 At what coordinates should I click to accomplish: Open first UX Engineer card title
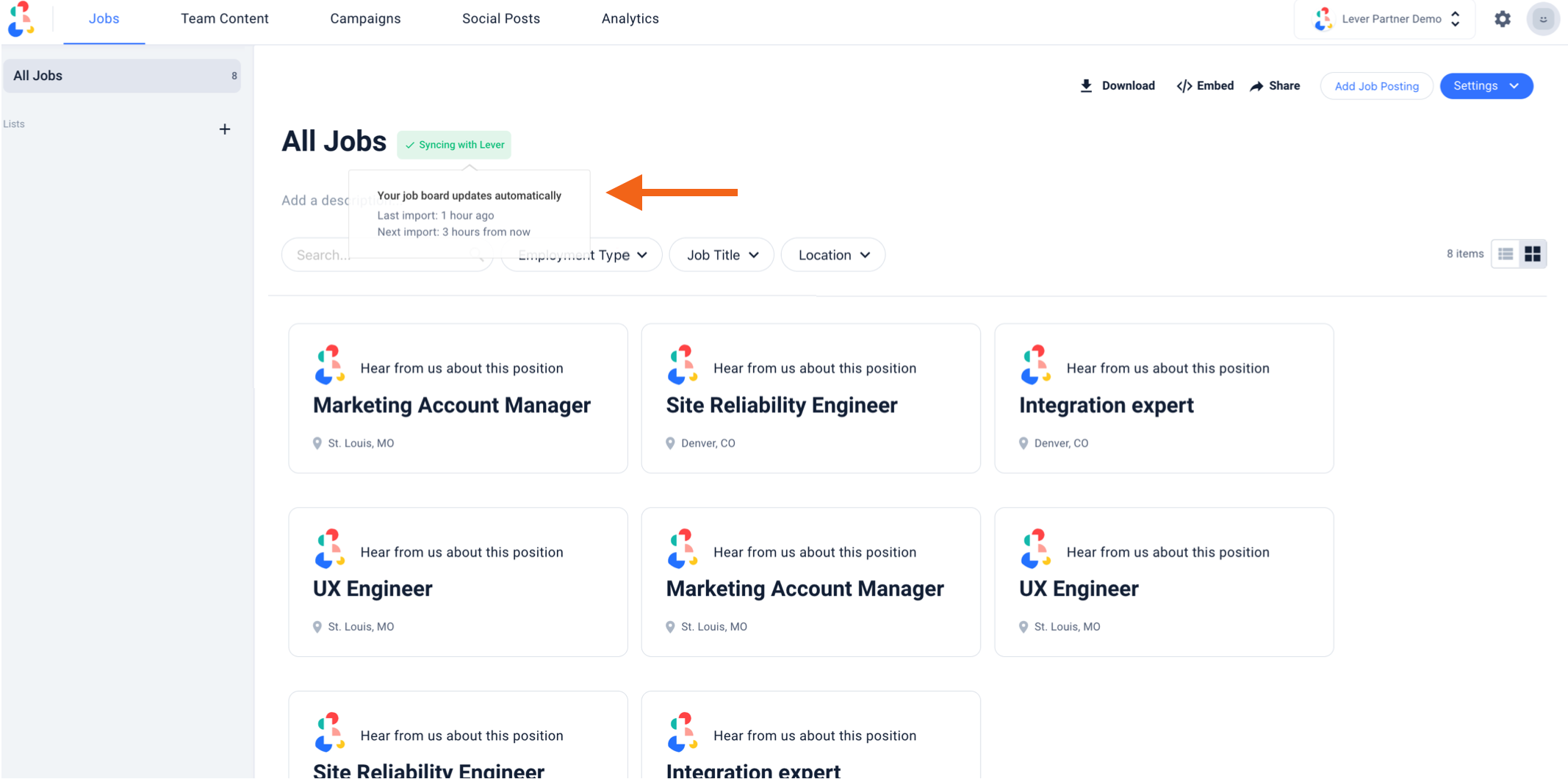point(373,589)
